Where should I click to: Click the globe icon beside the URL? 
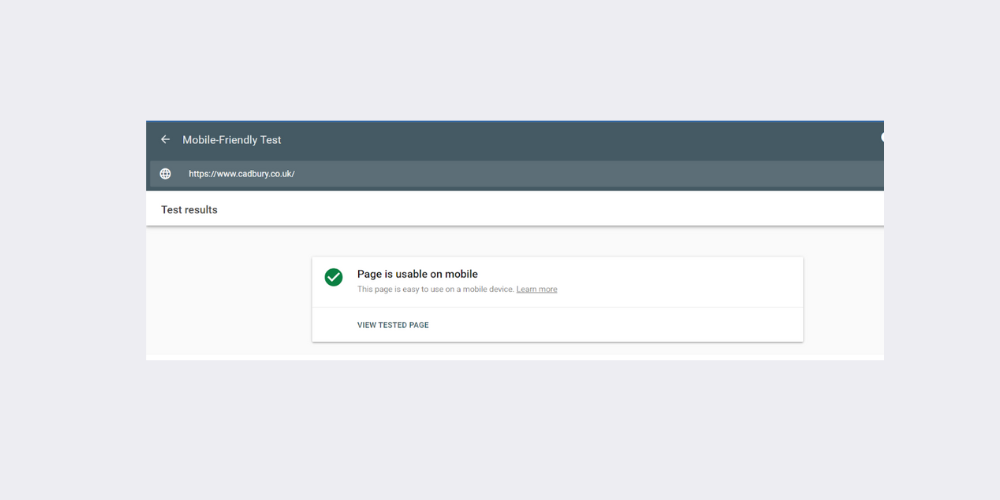point(166,174)
